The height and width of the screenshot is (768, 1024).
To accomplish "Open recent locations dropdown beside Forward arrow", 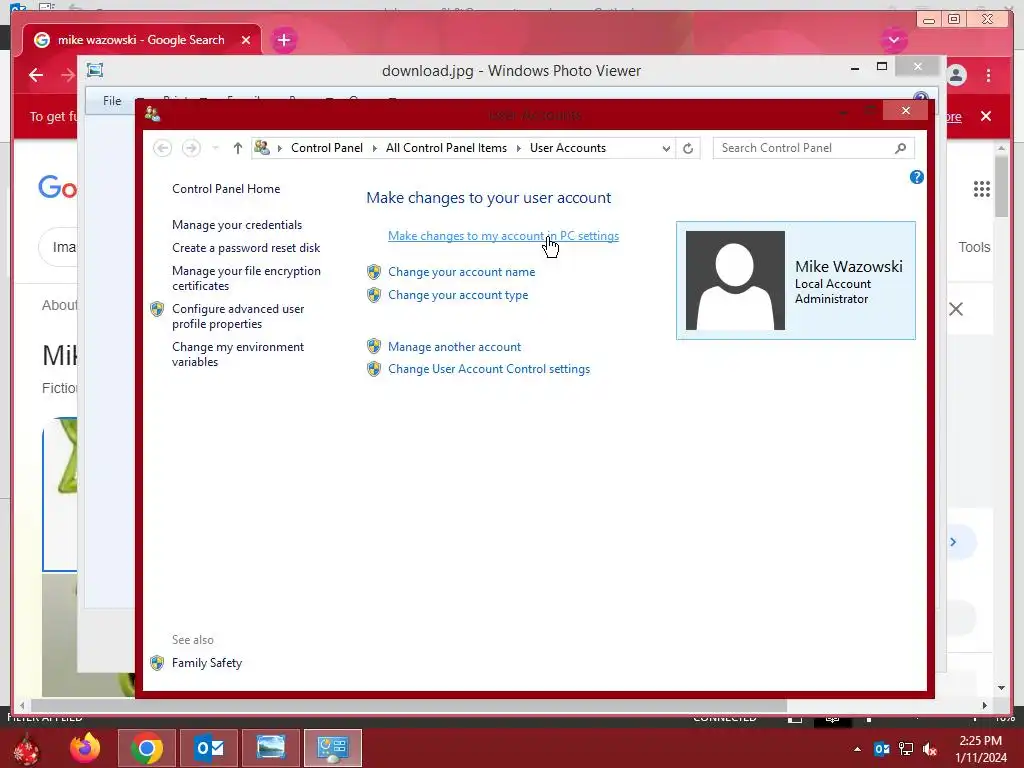I will click(216, 148).
